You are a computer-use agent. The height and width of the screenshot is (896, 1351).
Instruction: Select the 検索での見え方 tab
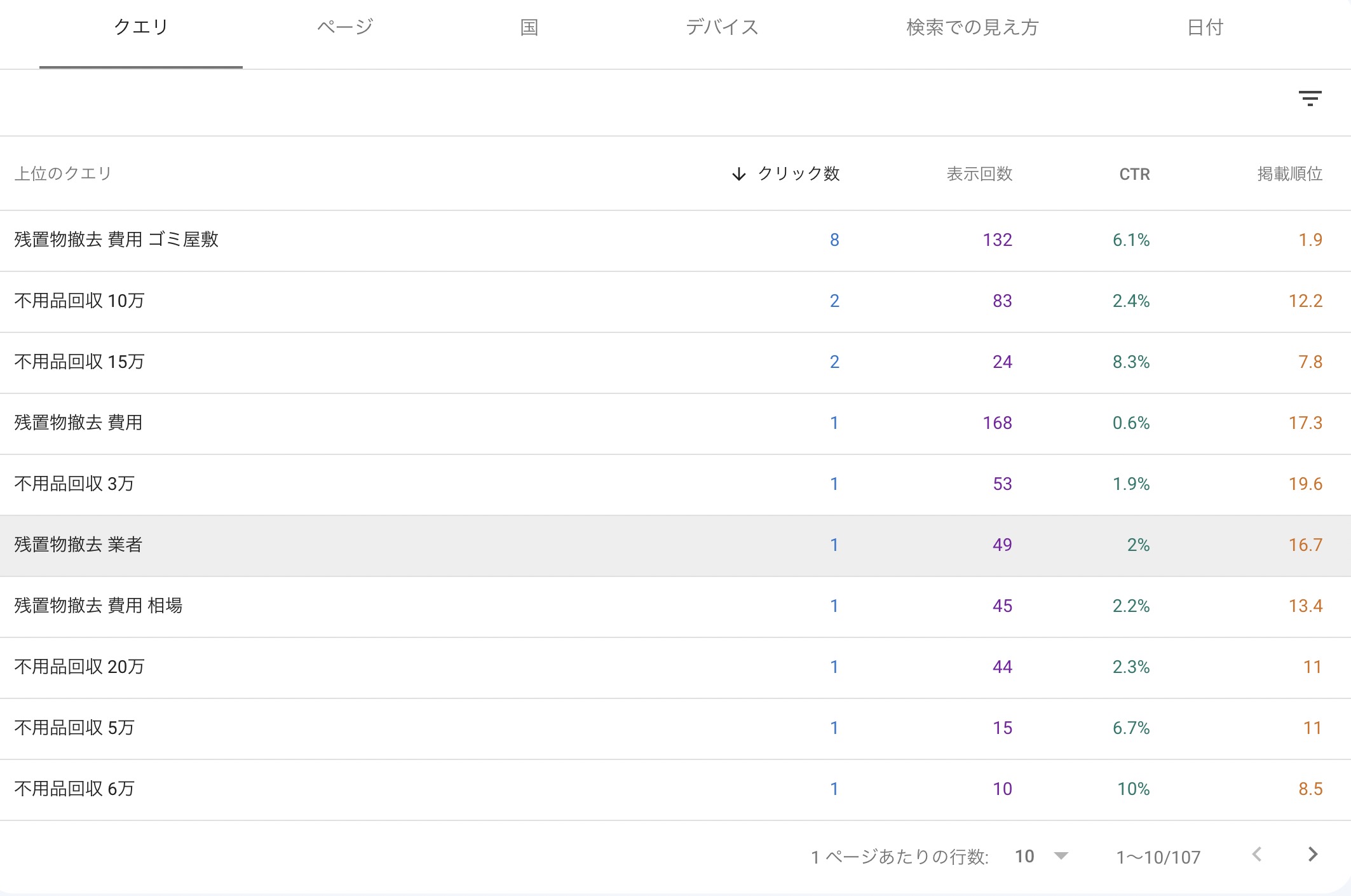[972, 27]
